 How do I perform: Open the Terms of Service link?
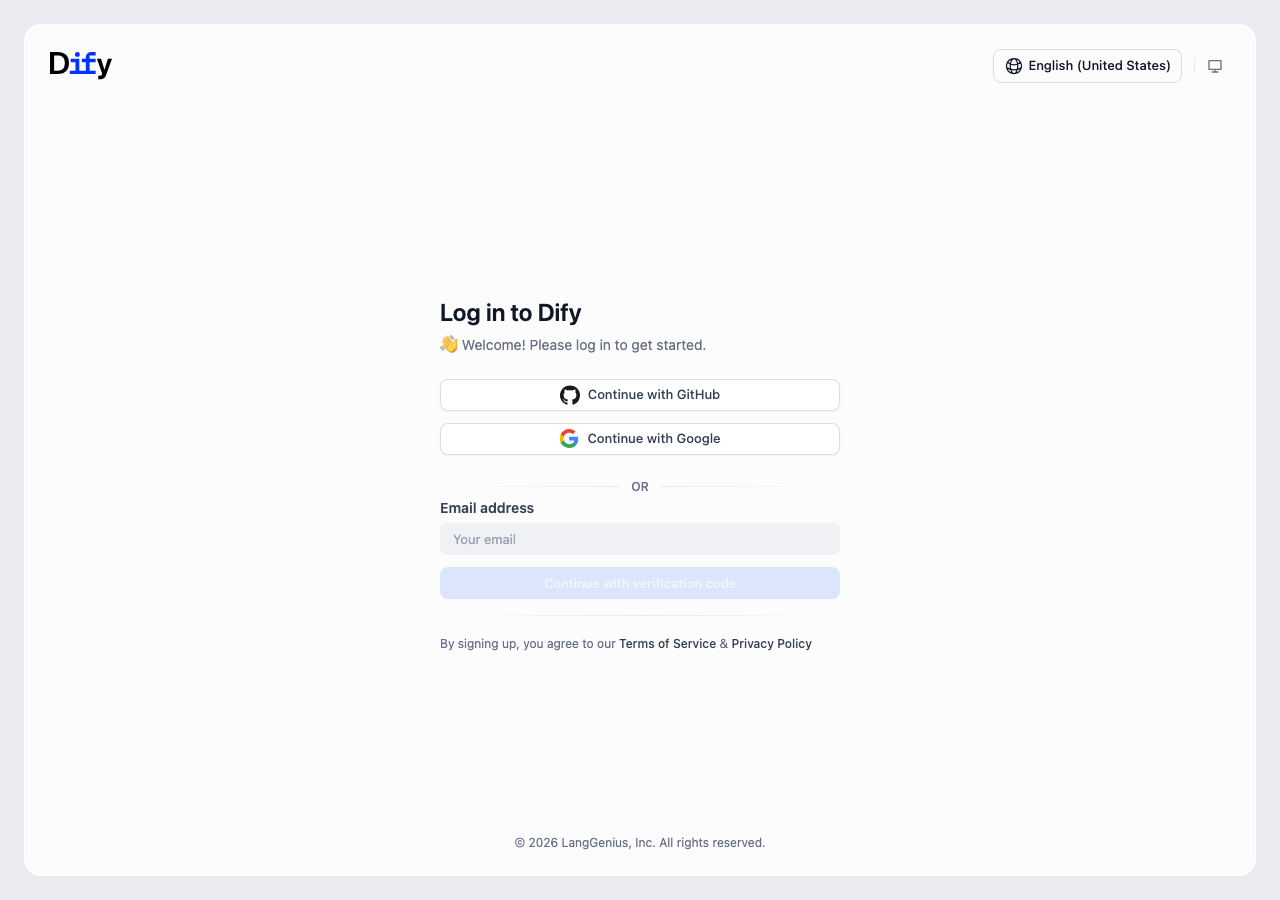pyautogui.click(x=667, y=644)
